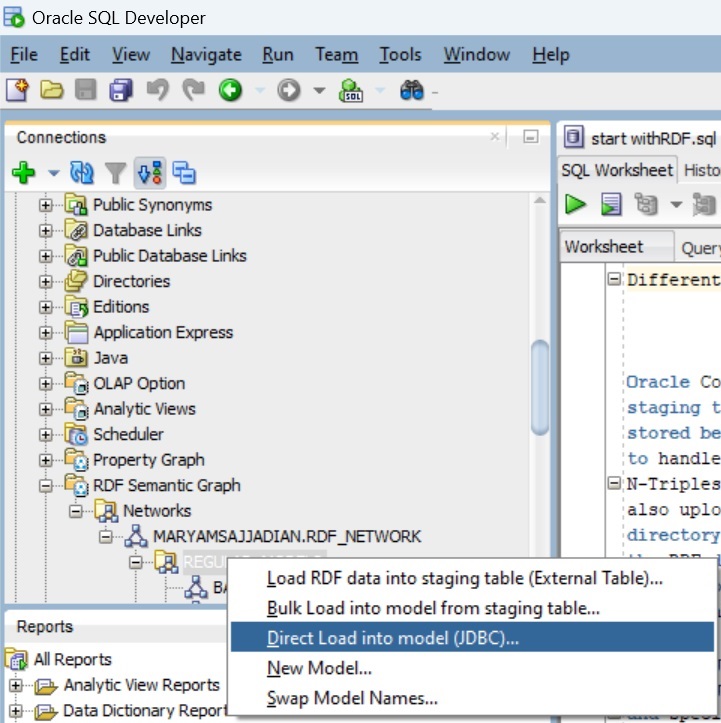Click the gray Forward navigation button
This screenshot has width=721, height=723.
[x=289, y=90]
